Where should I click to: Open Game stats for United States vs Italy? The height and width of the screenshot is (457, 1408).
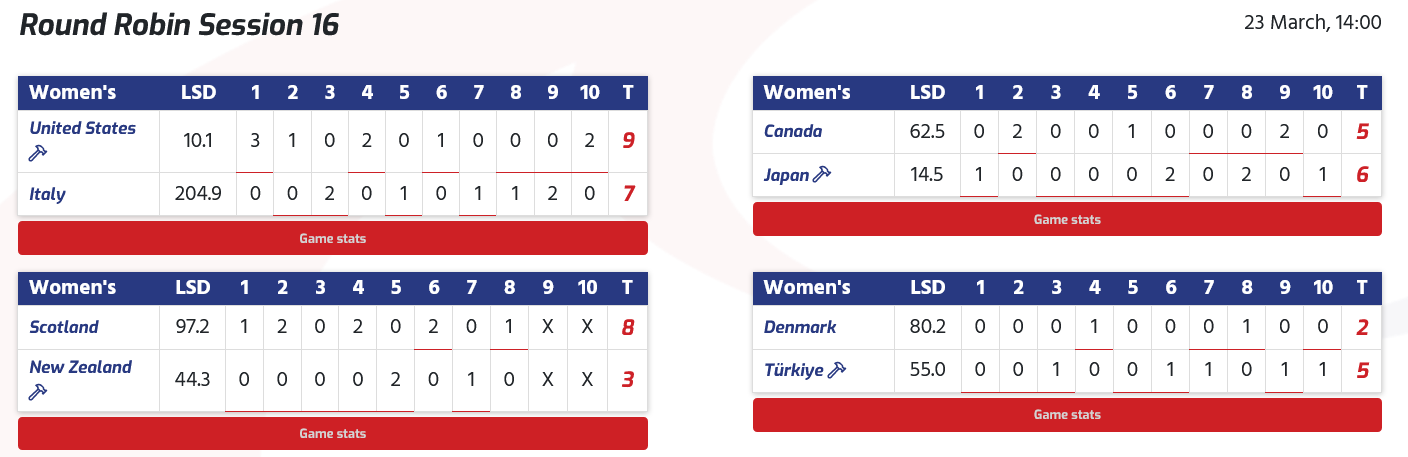(333, 239)
